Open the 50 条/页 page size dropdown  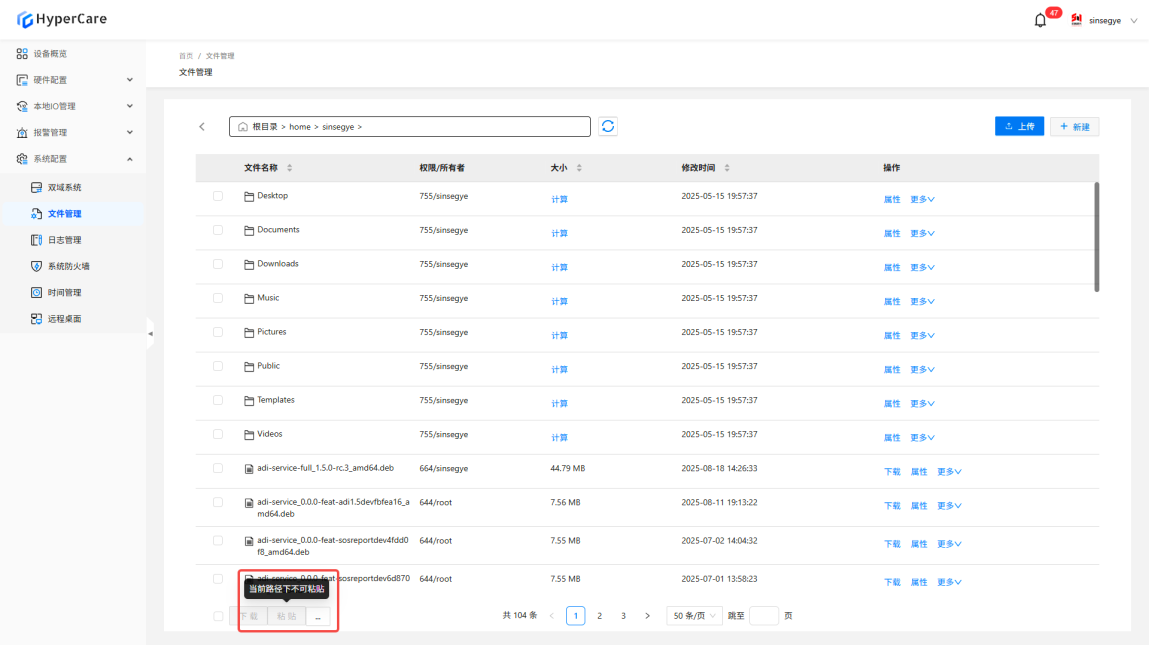695,616
